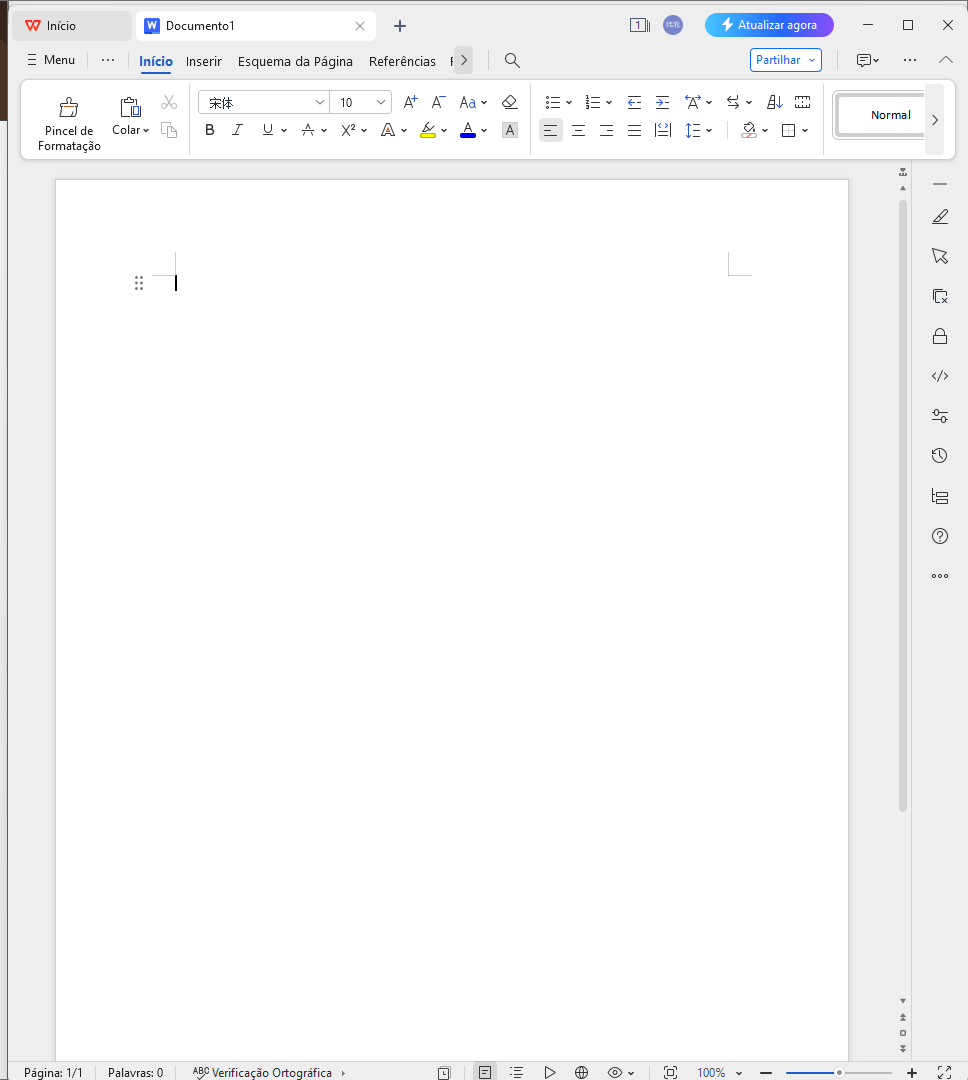Expand the underline style arrow

click(284, 130)
